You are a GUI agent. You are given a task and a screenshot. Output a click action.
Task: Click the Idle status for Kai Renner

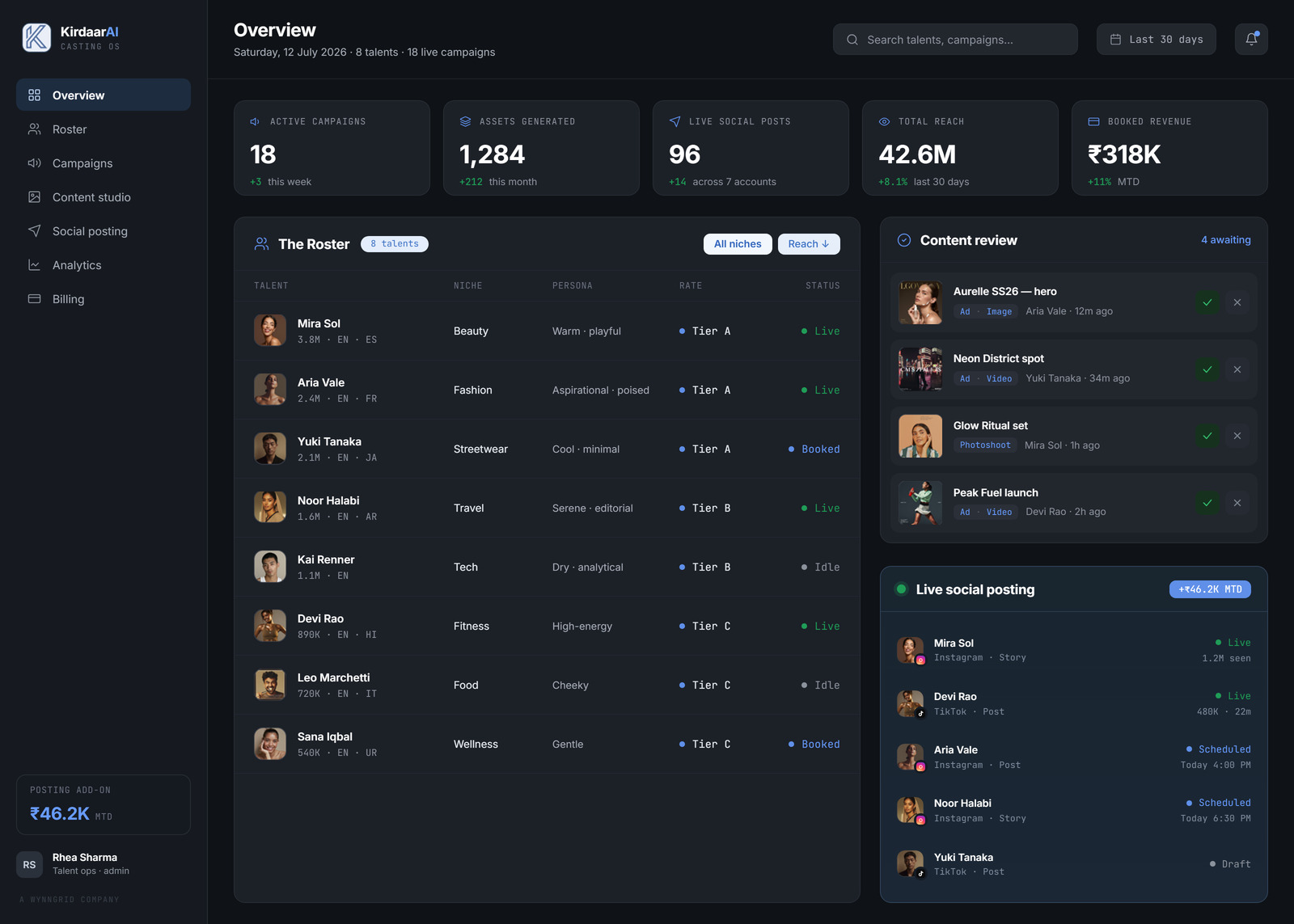[821, 567]
